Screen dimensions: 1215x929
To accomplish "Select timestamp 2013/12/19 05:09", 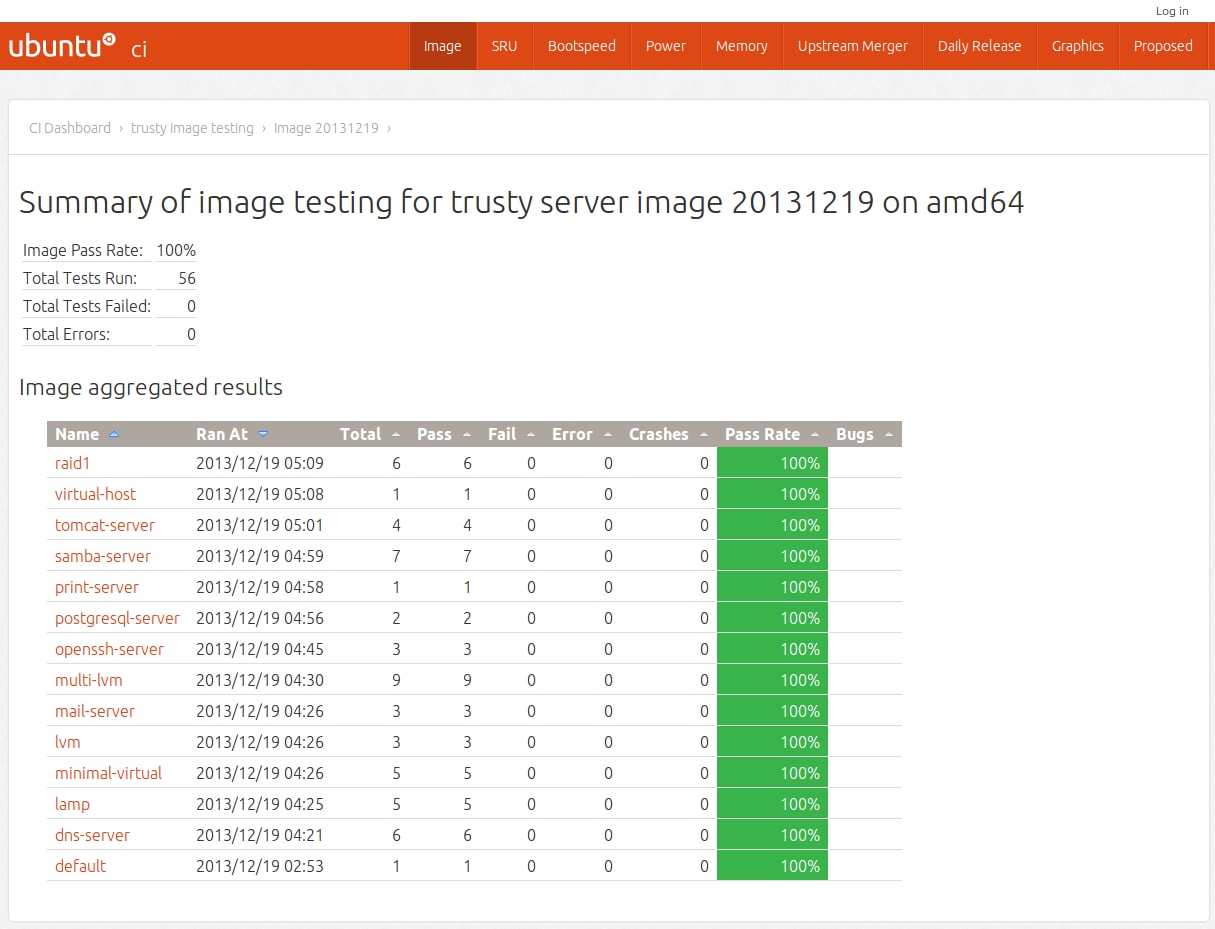I will [x=260, y=463].
